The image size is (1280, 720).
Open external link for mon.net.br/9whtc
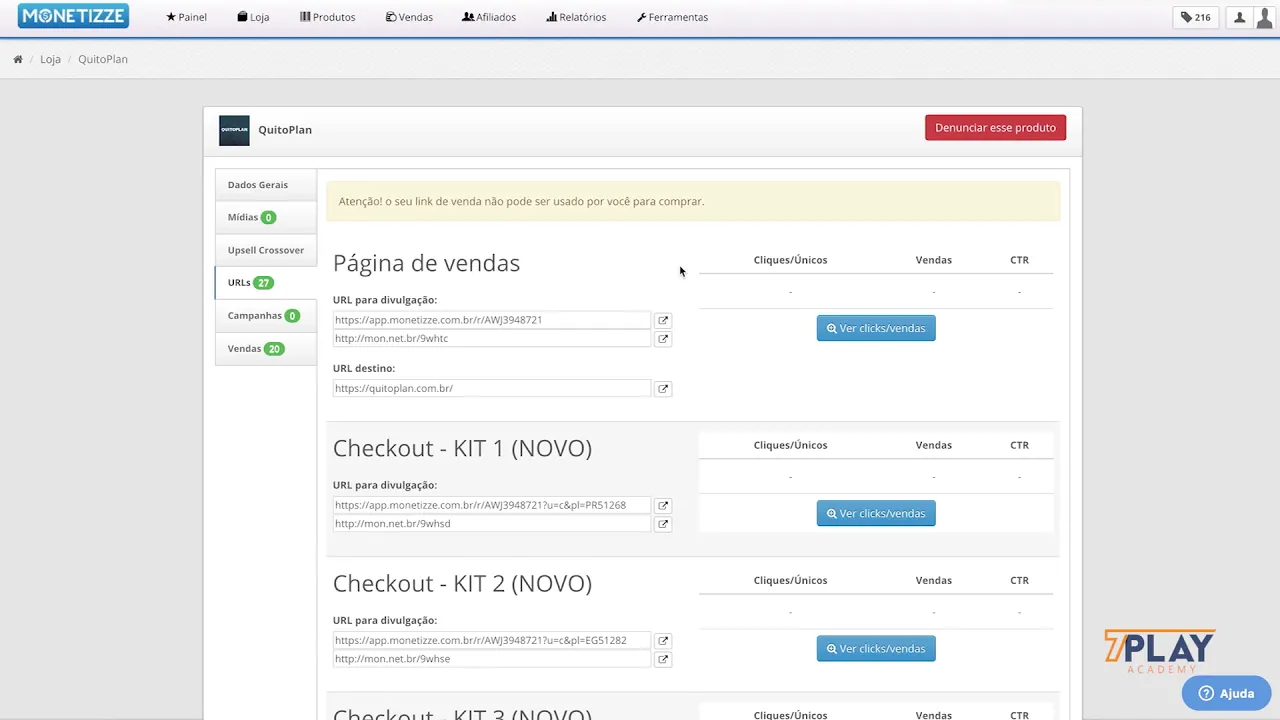[663, 339]
